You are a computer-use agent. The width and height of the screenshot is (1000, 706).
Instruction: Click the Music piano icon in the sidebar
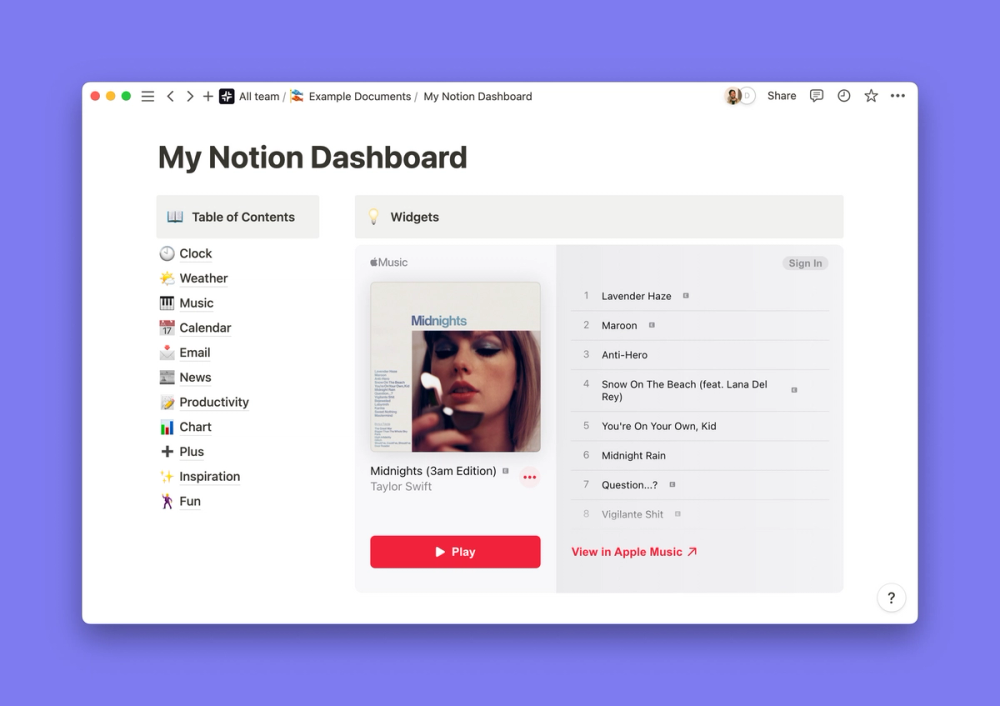pos(165,303)
